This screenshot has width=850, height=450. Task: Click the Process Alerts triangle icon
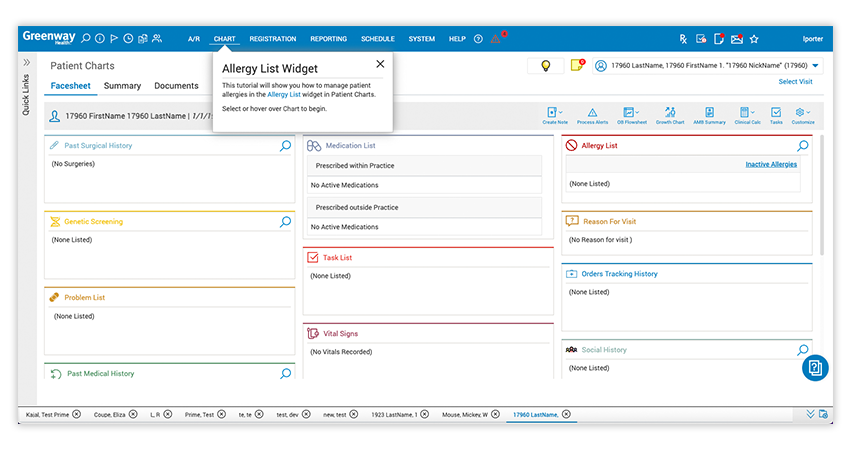(592, 115)
